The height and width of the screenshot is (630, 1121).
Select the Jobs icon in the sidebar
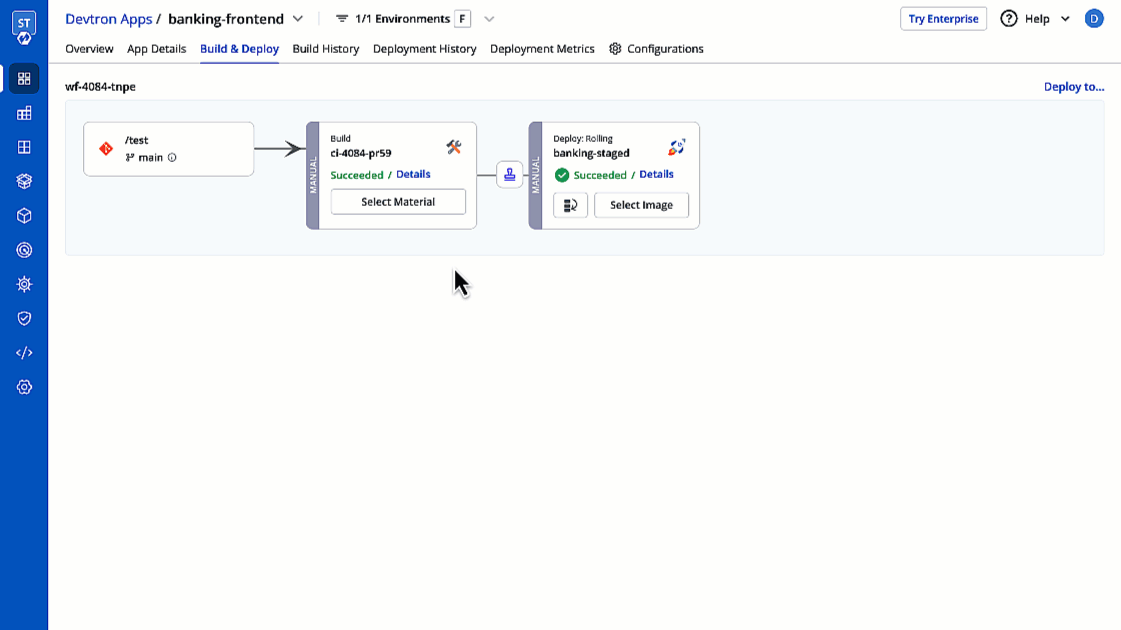[23, 113]
